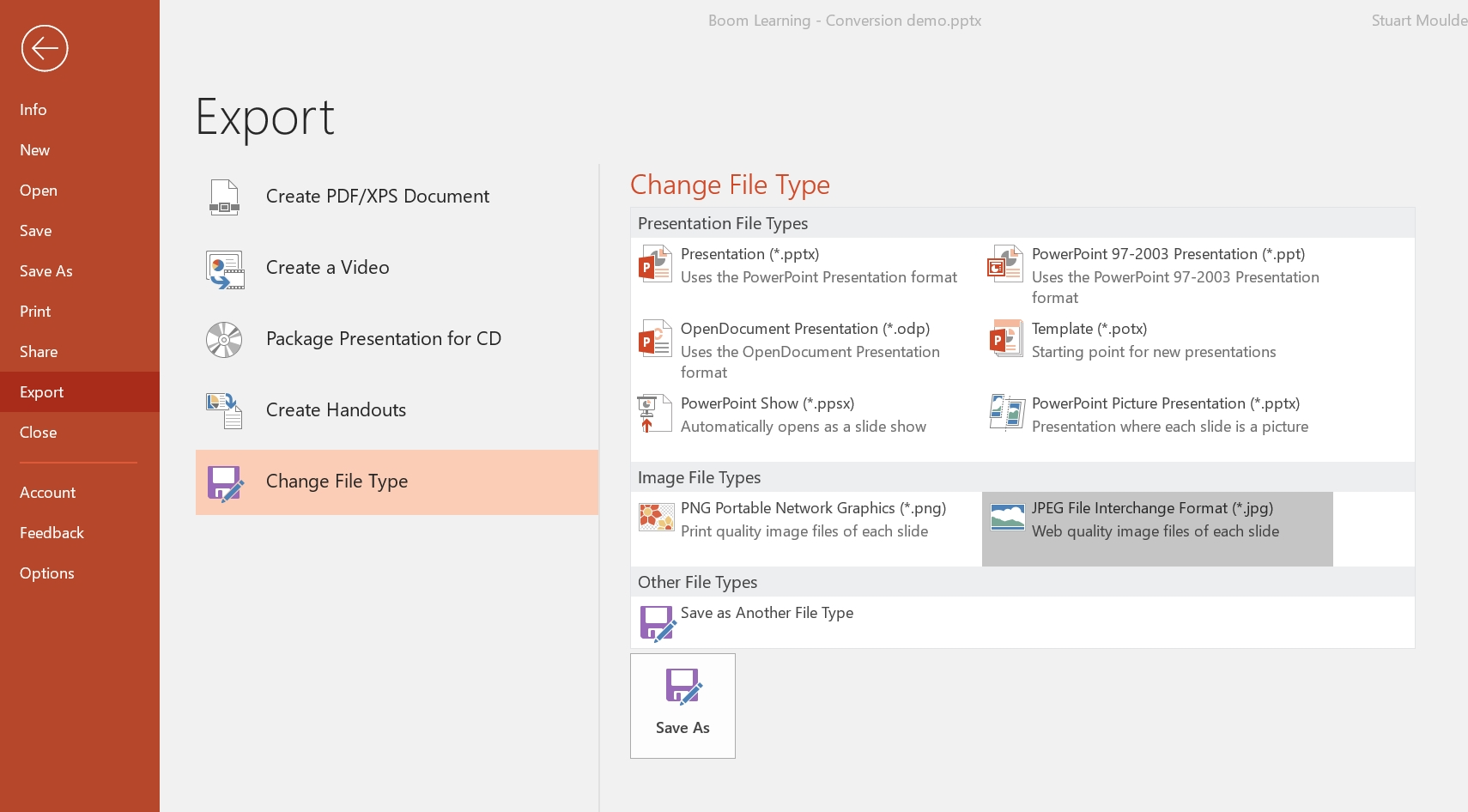
Task: Choose Save in the sidebar
Action: coord(80,230)
